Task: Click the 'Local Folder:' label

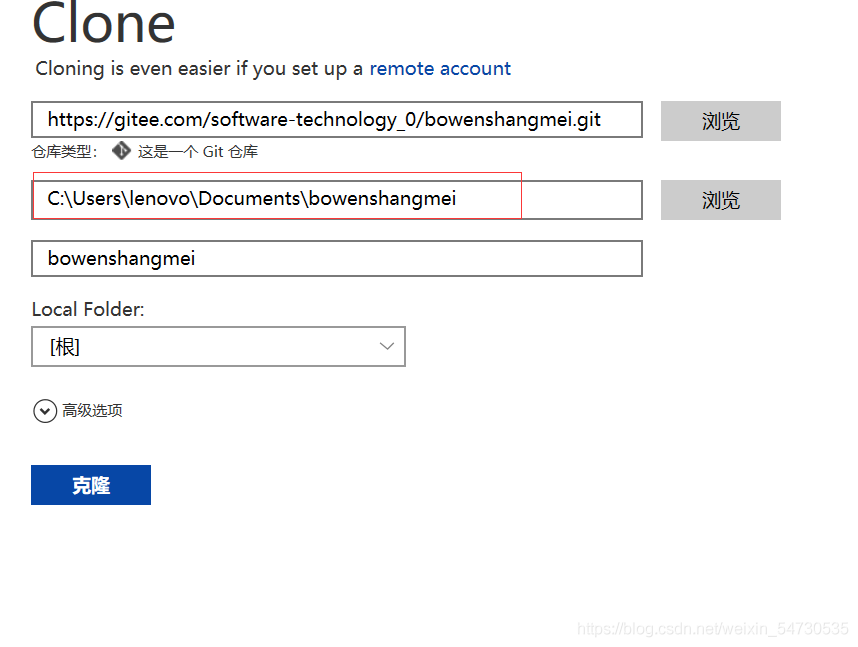Action: (x=88, y=309)
